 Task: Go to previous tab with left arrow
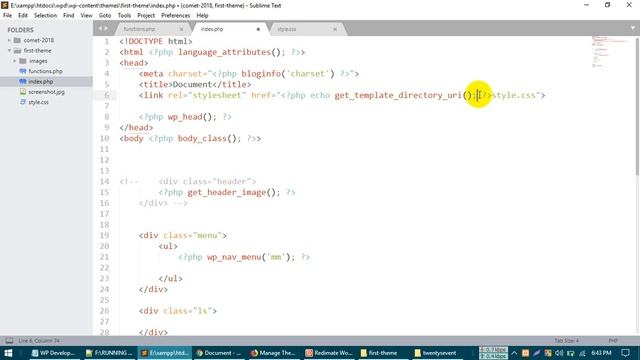click(x=100, y=29)
